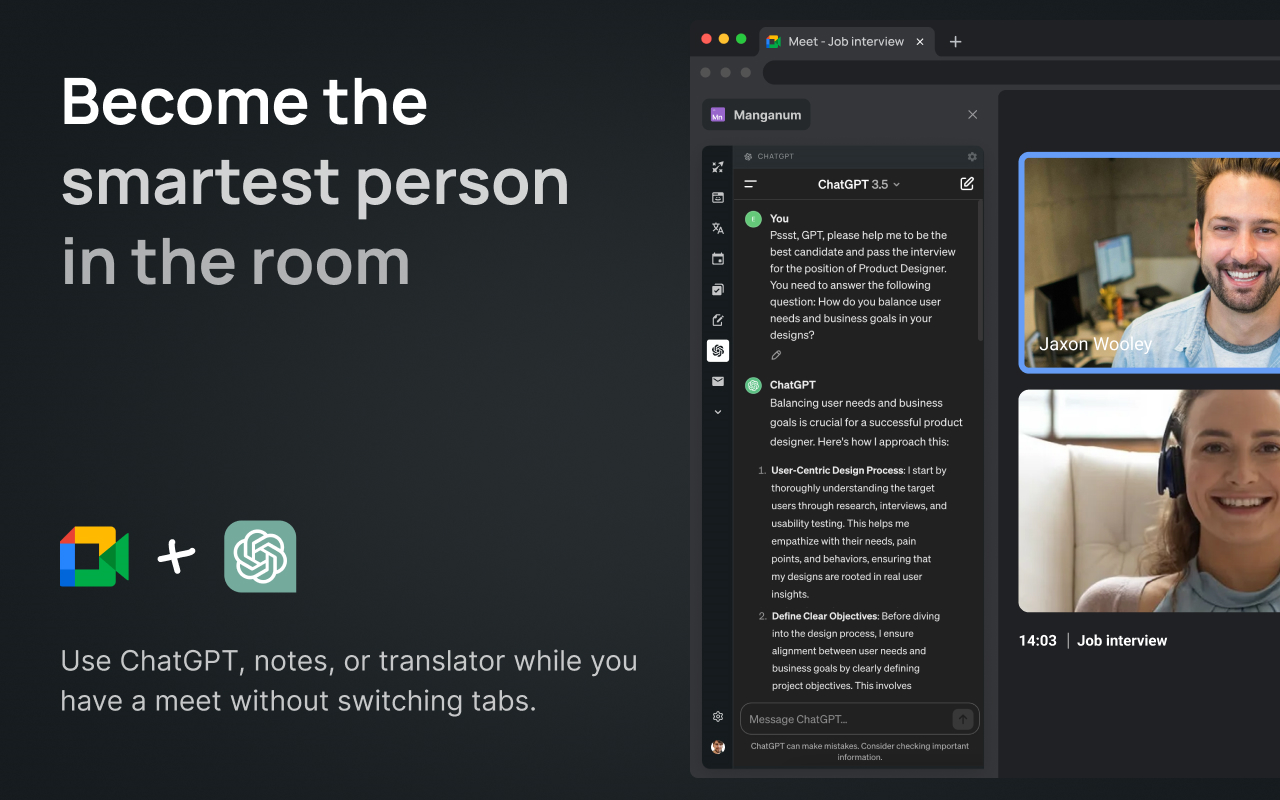
Task: Start a new chat with compose icon
Action: click(966, 184)
